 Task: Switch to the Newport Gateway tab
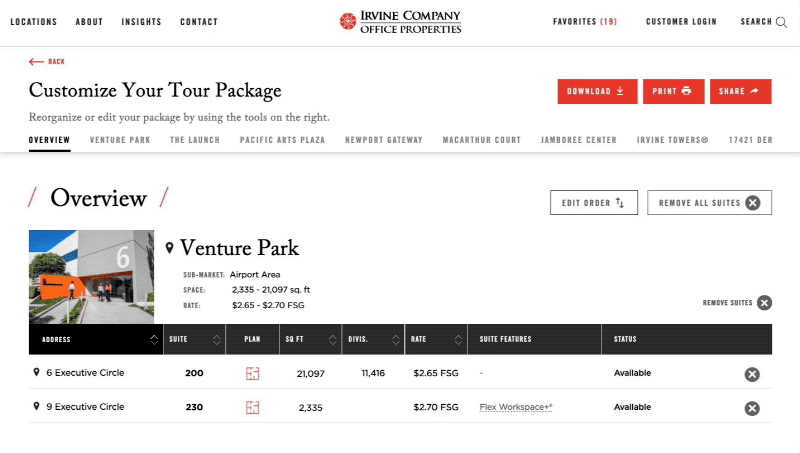point(384,140)
